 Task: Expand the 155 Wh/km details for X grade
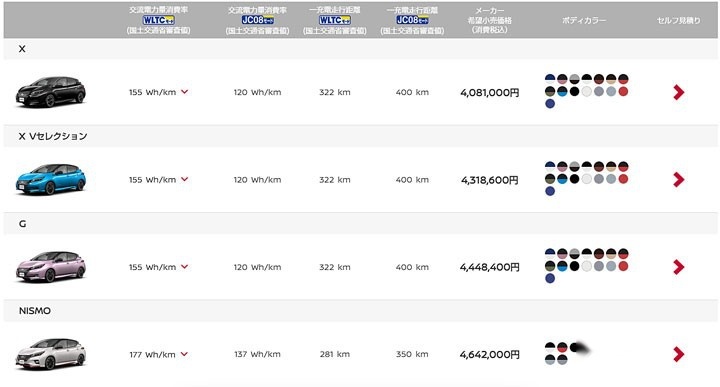[x=185, y=92]
